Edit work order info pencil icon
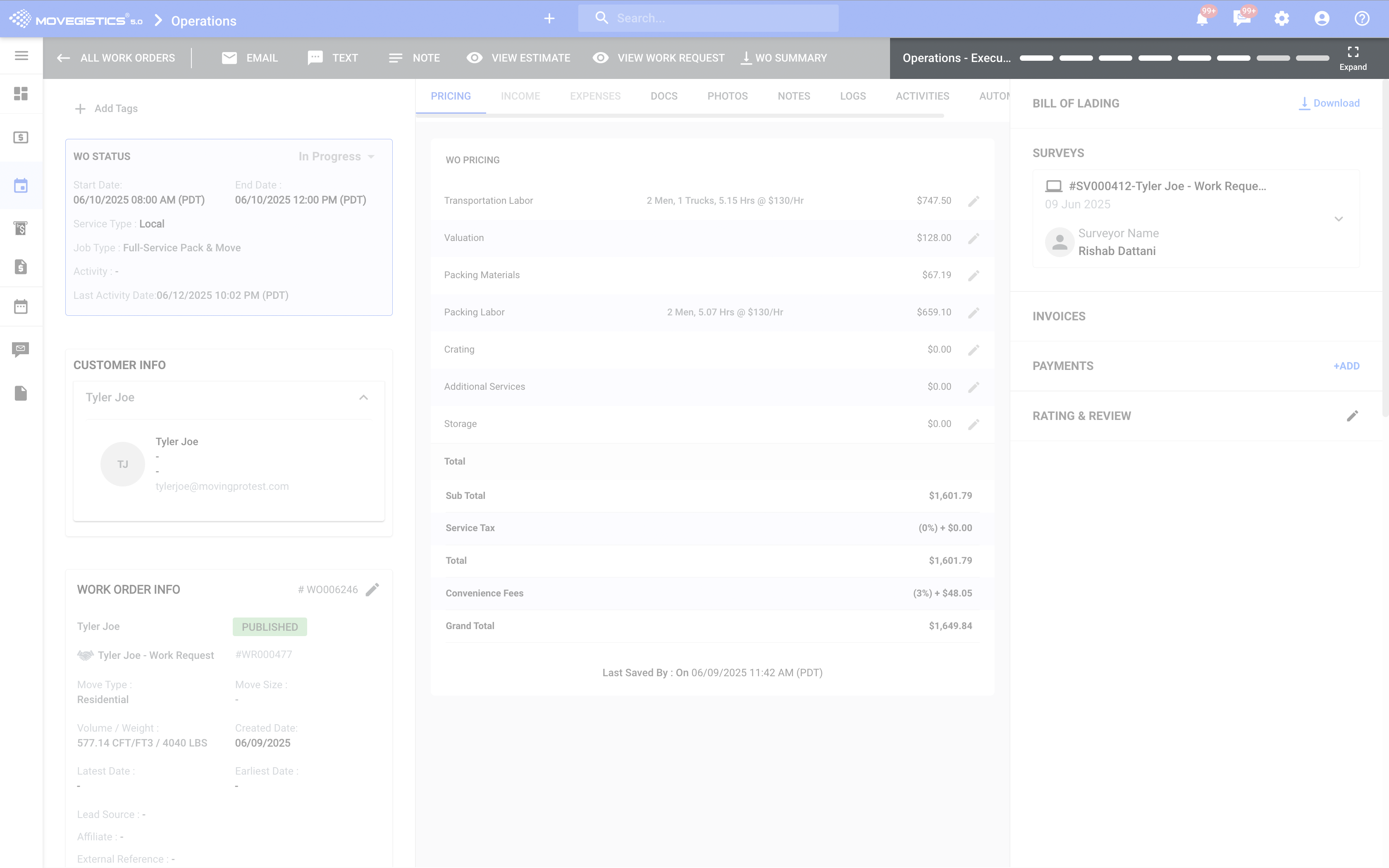 372,589
